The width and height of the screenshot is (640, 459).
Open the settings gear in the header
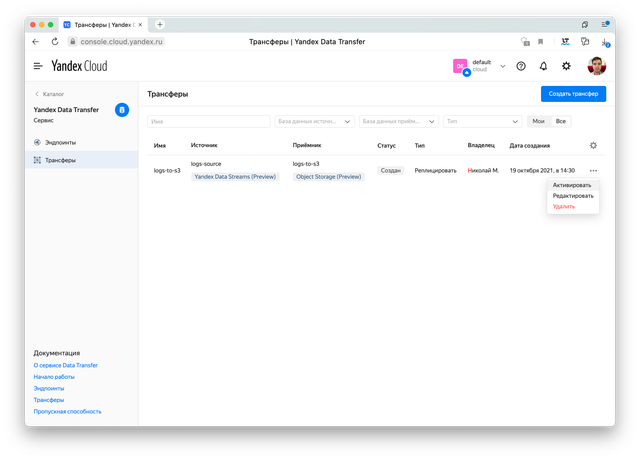click(x=566, y=66)
